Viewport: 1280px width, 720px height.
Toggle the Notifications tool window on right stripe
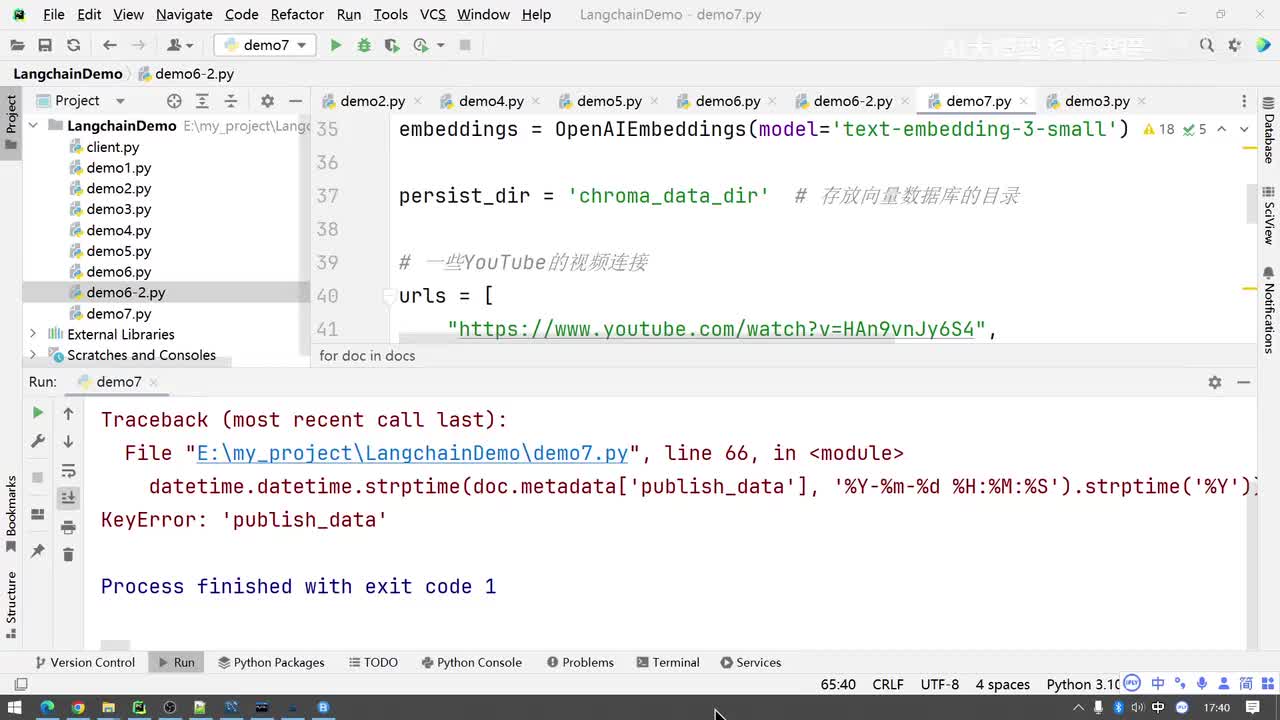tap(1269, 311)
